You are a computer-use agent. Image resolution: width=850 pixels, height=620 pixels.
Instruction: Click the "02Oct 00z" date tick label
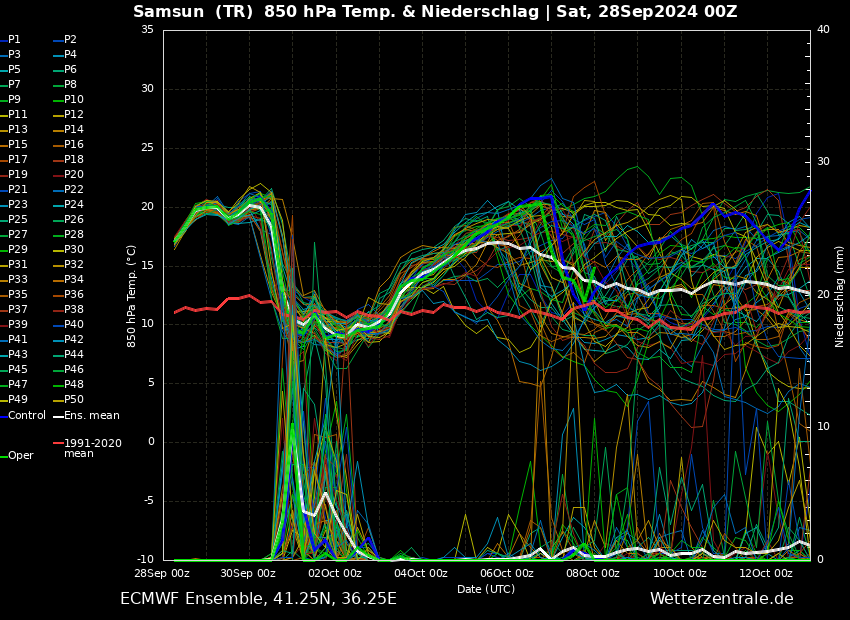click(x=335, y=573)
